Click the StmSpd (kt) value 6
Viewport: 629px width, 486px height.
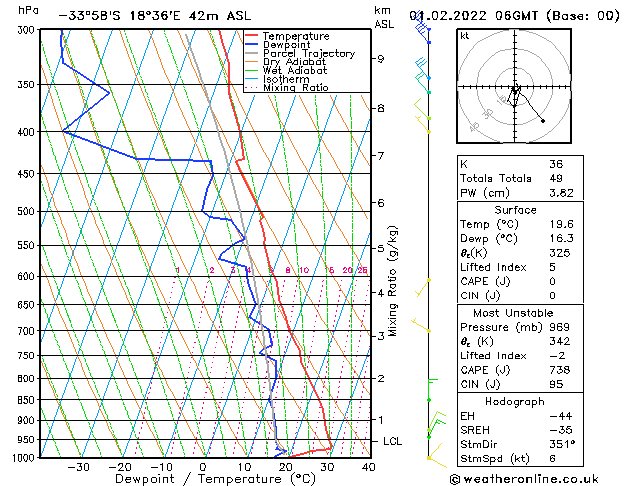pyautogui.click(x=553, y=458)
